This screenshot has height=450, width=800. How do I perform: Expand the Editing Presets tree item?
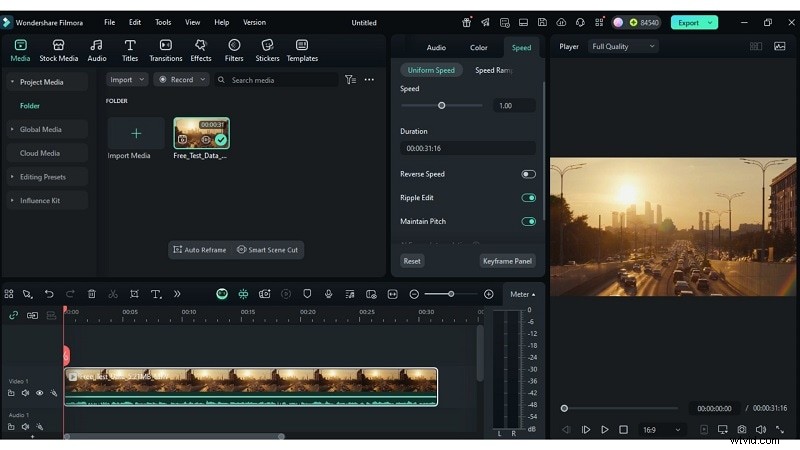pyautogui.click(x=12, y=177)
